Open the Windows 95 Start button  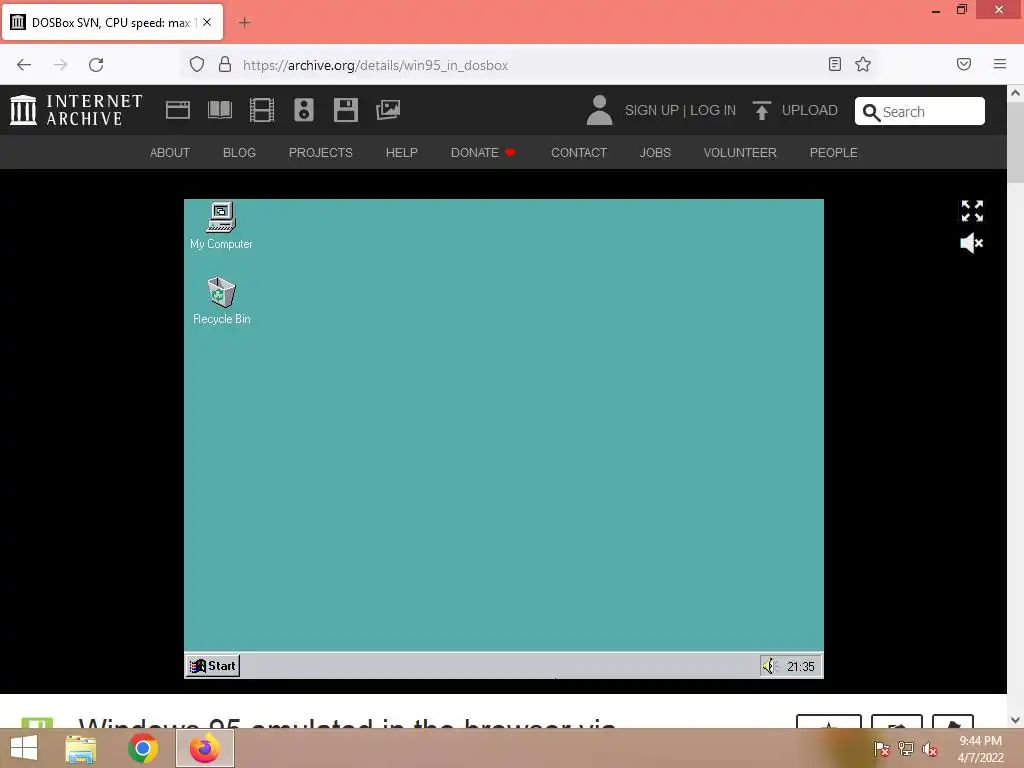(213, 665)
